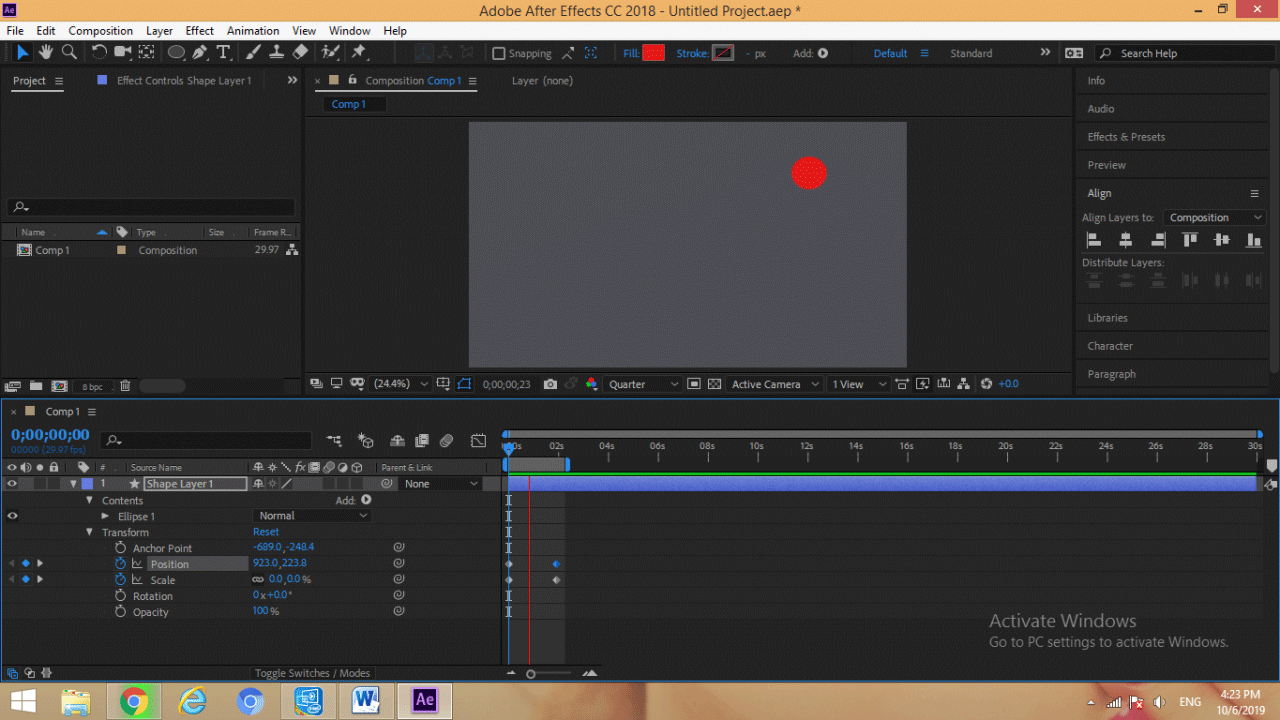This screenshot has width=1280, height=720.
Task: Open the resolution Quarter dropdown
Action: [x=643, y=384]
